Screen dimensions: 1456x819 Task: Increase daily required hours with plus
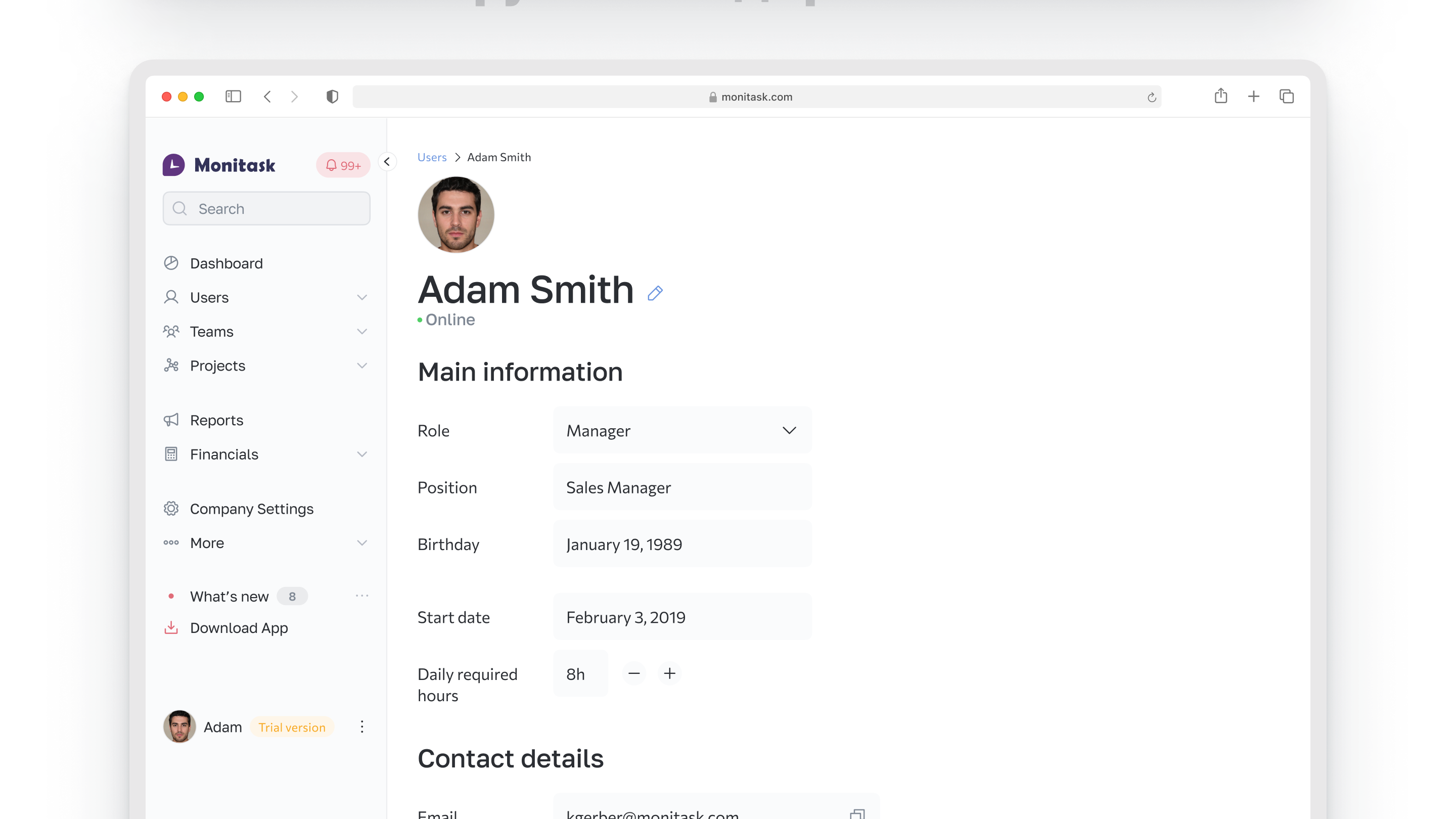coord(669,673)
